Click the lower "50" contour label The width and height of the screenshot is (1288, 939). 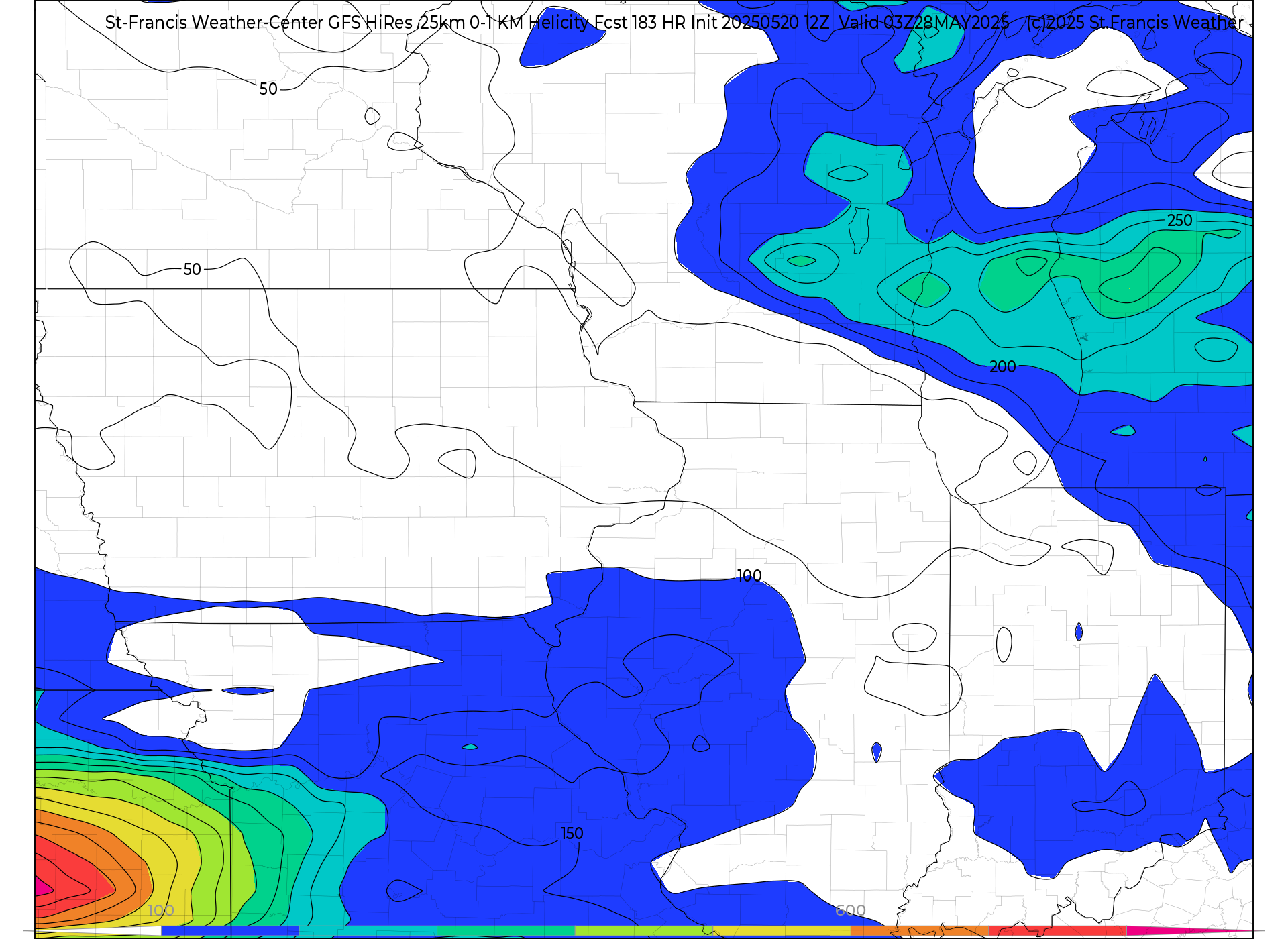point(193,270)
